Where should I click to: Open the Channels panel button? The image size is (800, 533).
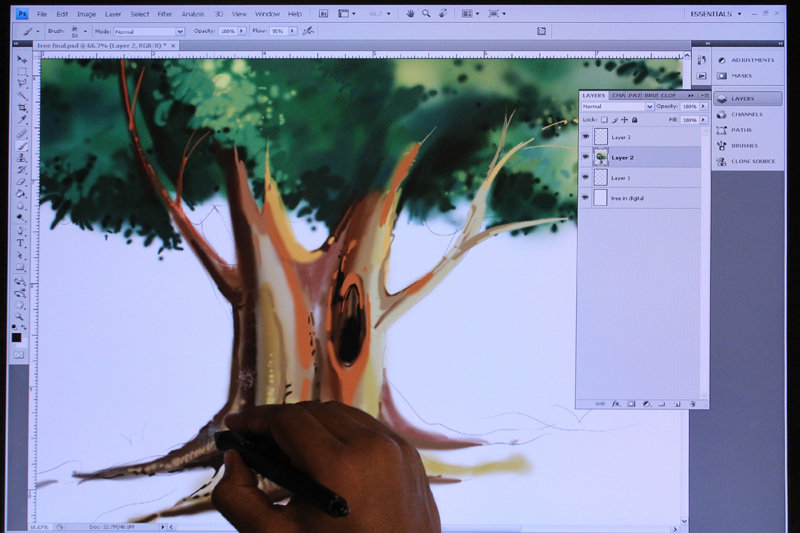[746, 114]
